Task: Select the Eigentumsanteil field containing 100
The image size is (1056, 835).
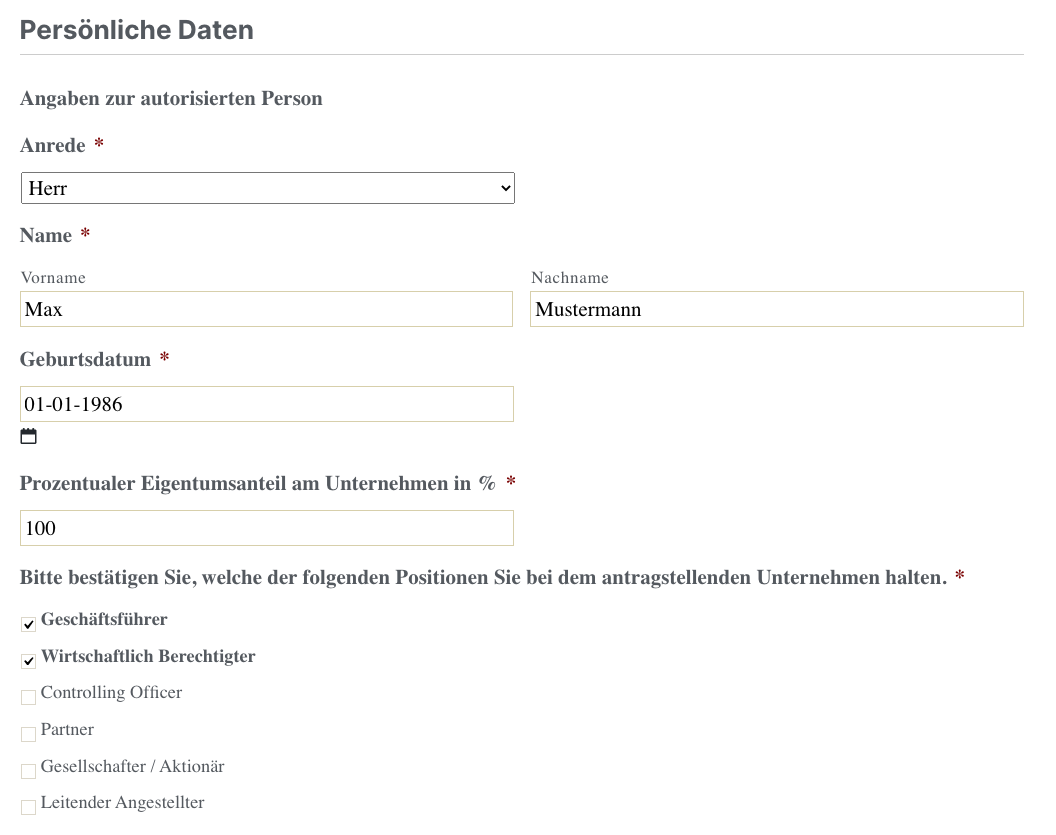Action: click(x=266, y=528)
